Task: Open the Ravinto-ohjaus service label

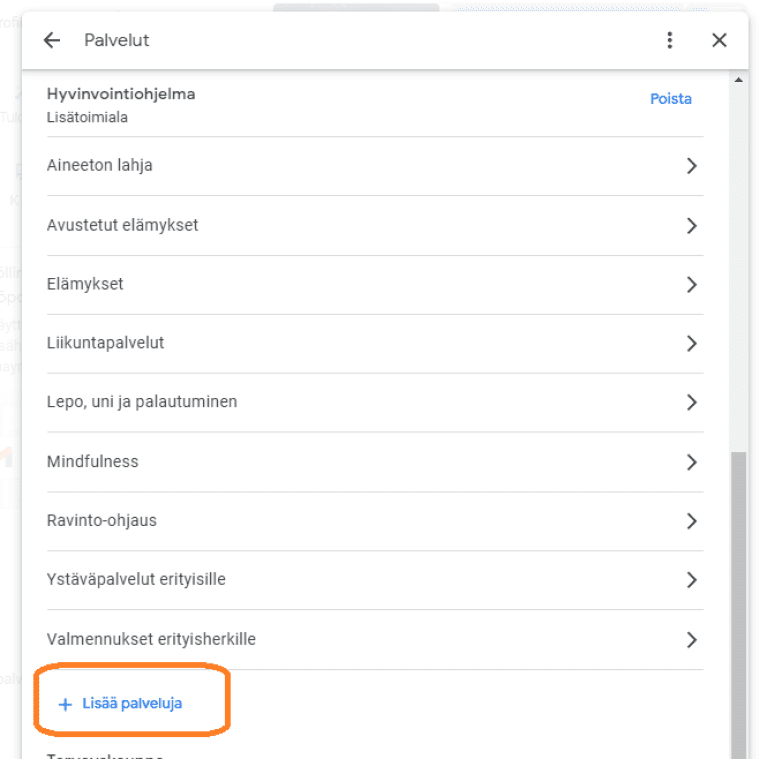Action: tap(102, 521)
